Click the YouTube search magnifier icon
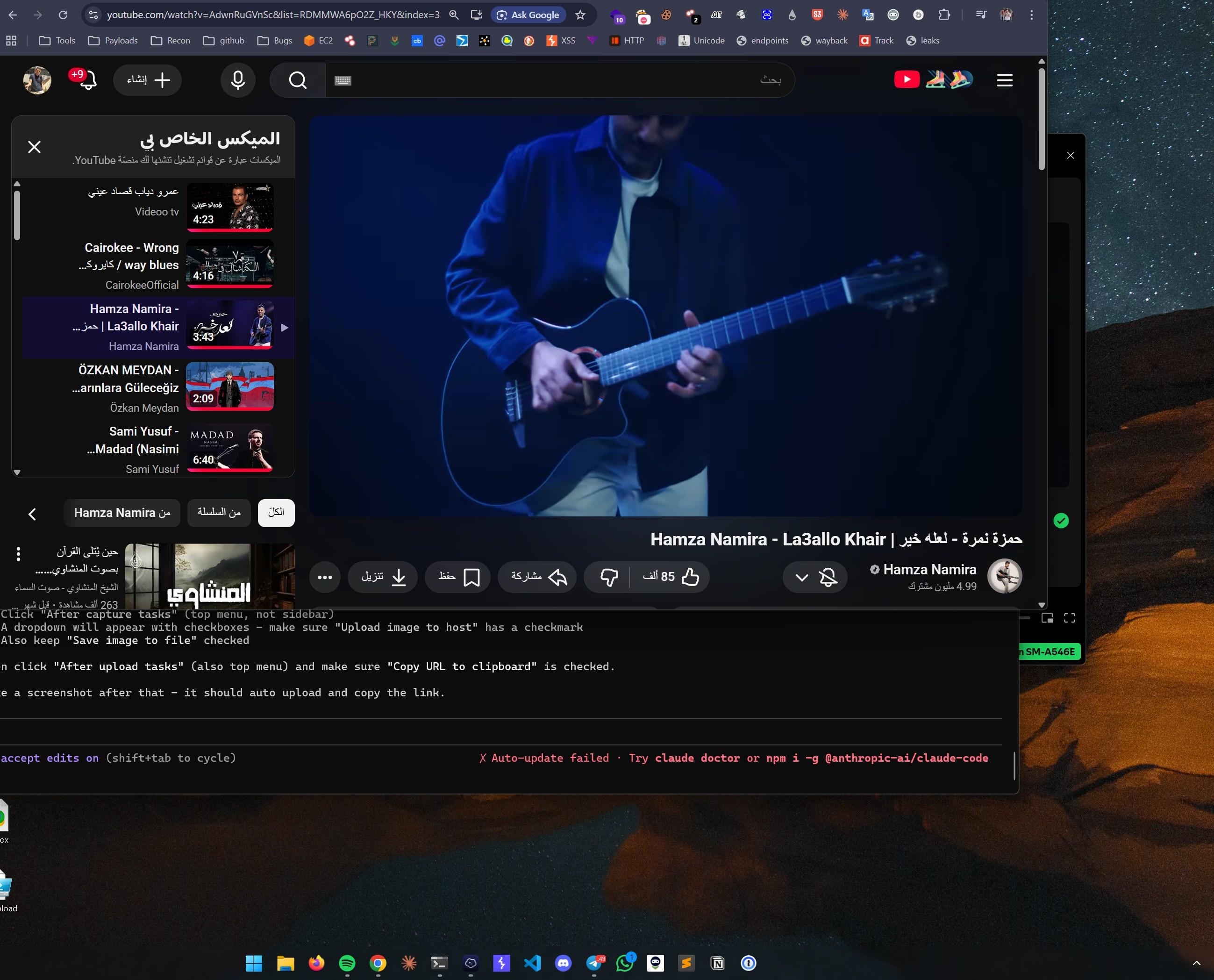The width and height of the screenshot is (1214, 980). [x=298, y=80]
